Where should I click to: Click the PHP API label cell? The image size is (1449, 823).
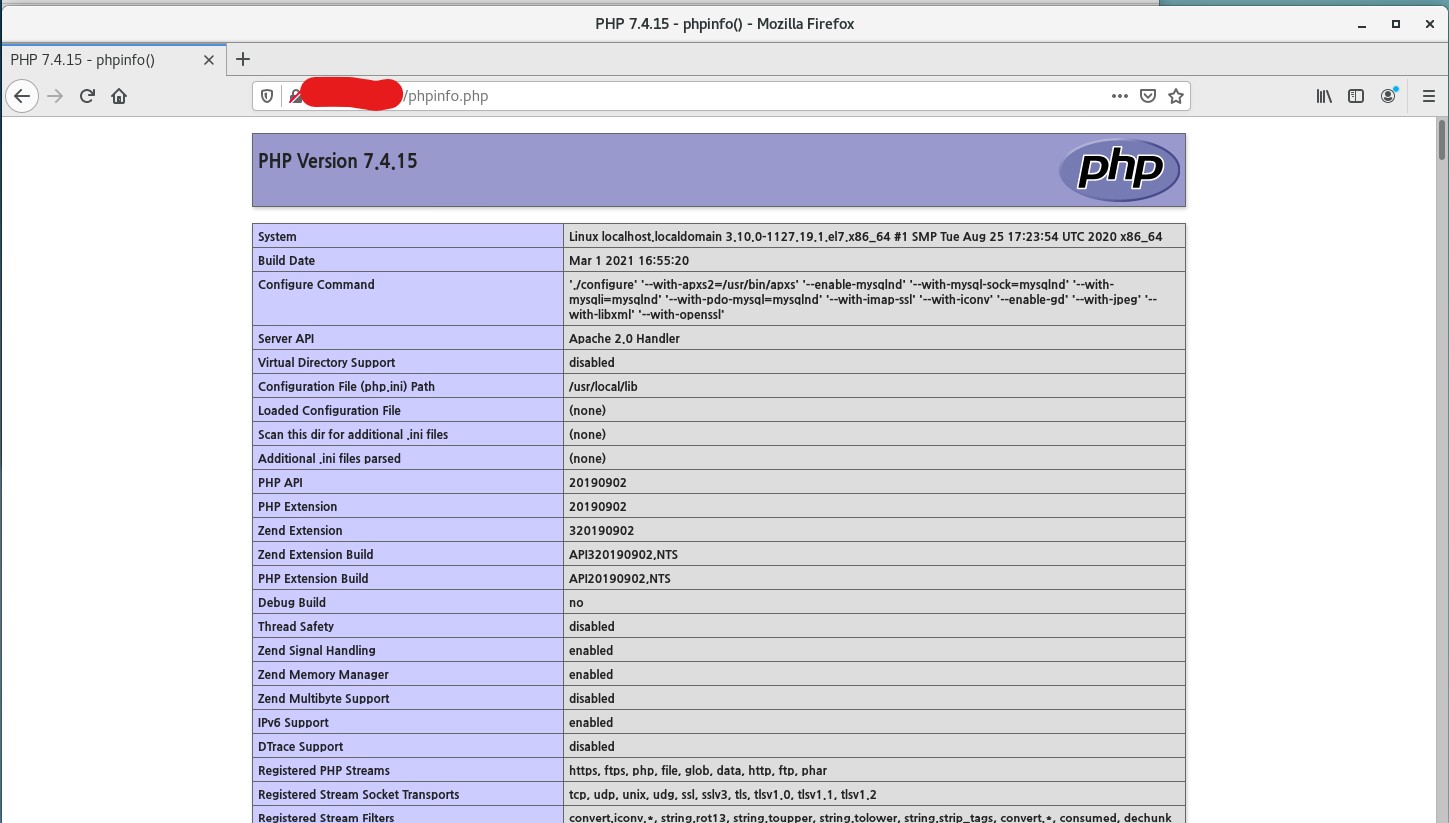click(x=408, y=483)
